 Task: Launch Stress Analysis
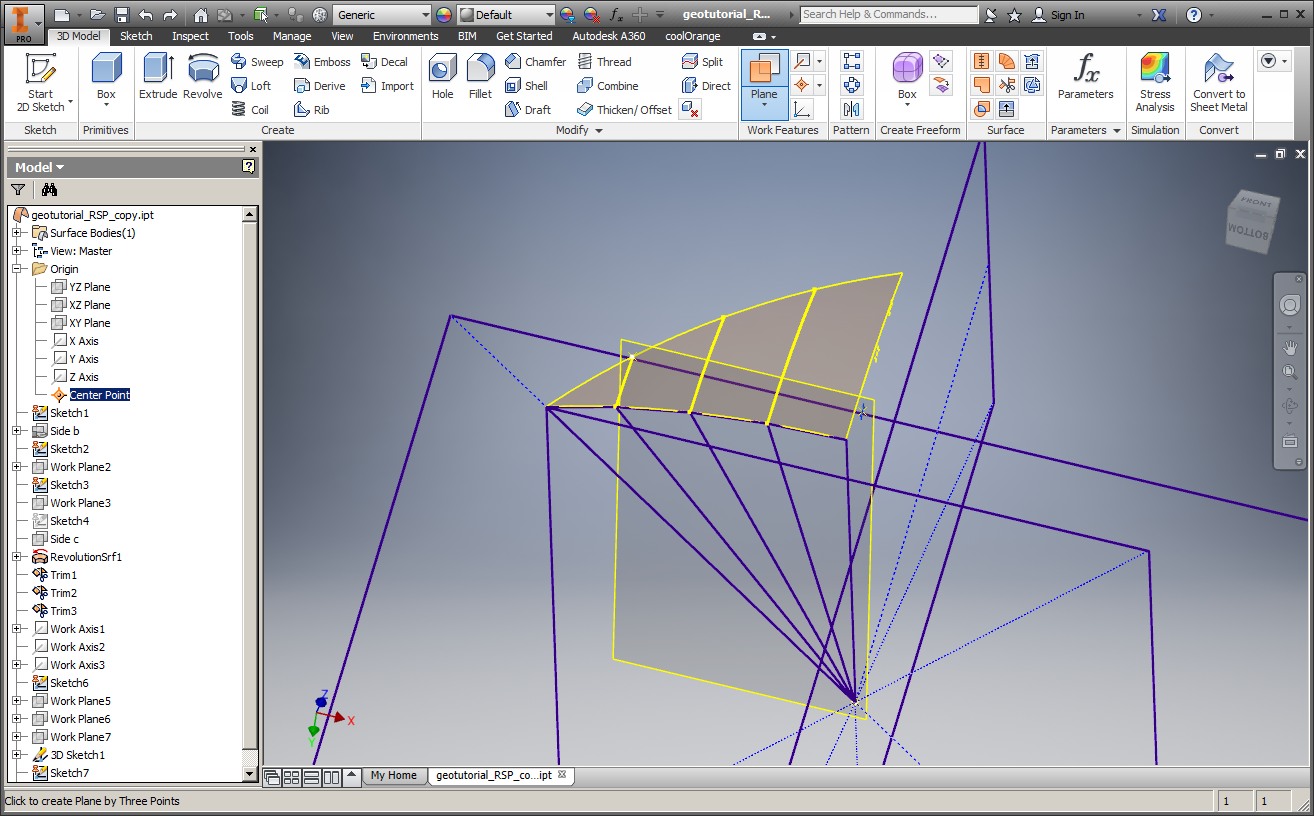tap(1155, 83)
